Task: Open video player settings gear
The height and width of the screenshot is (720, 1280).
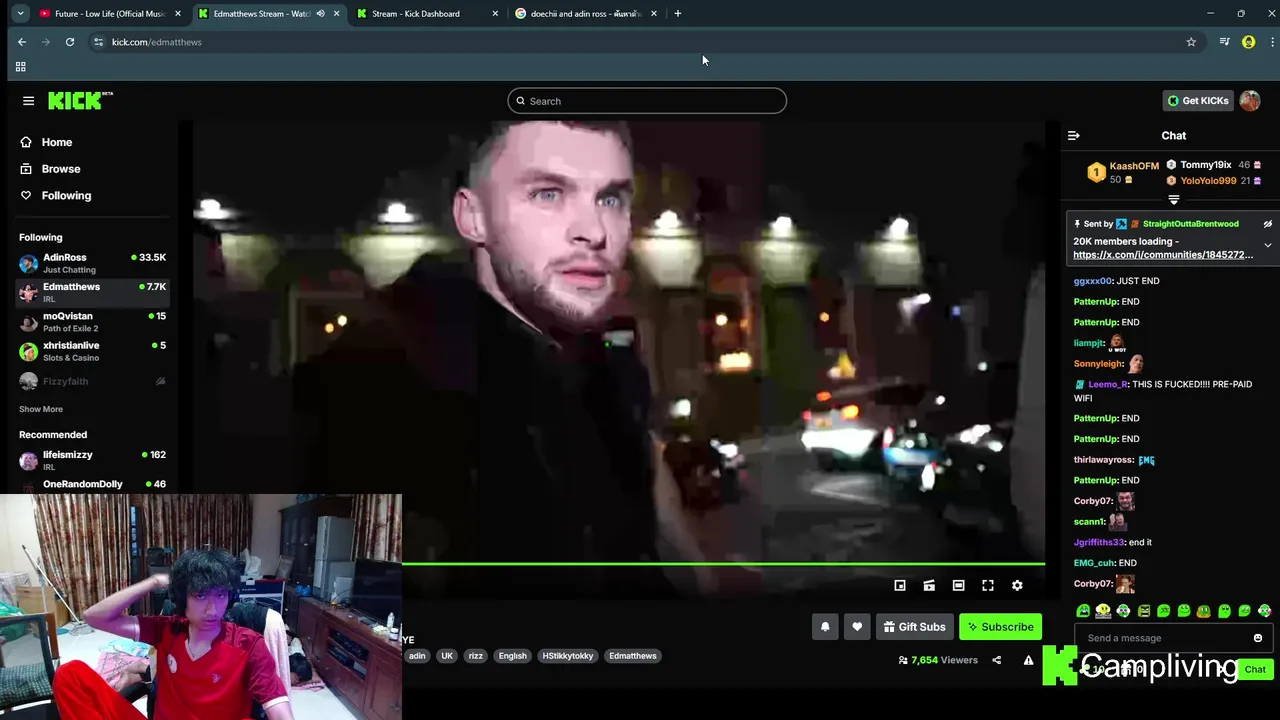Action: (x=1017, y=586)
